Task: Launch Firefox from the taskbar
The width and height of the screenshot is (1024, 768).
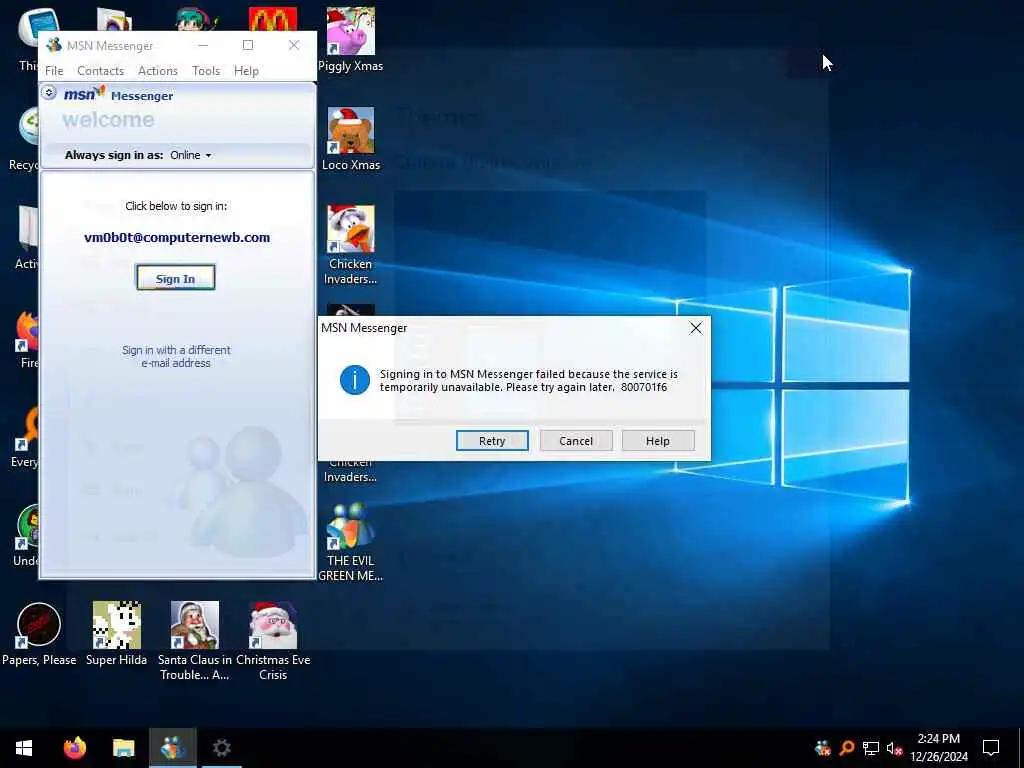Action: (74, 748)
